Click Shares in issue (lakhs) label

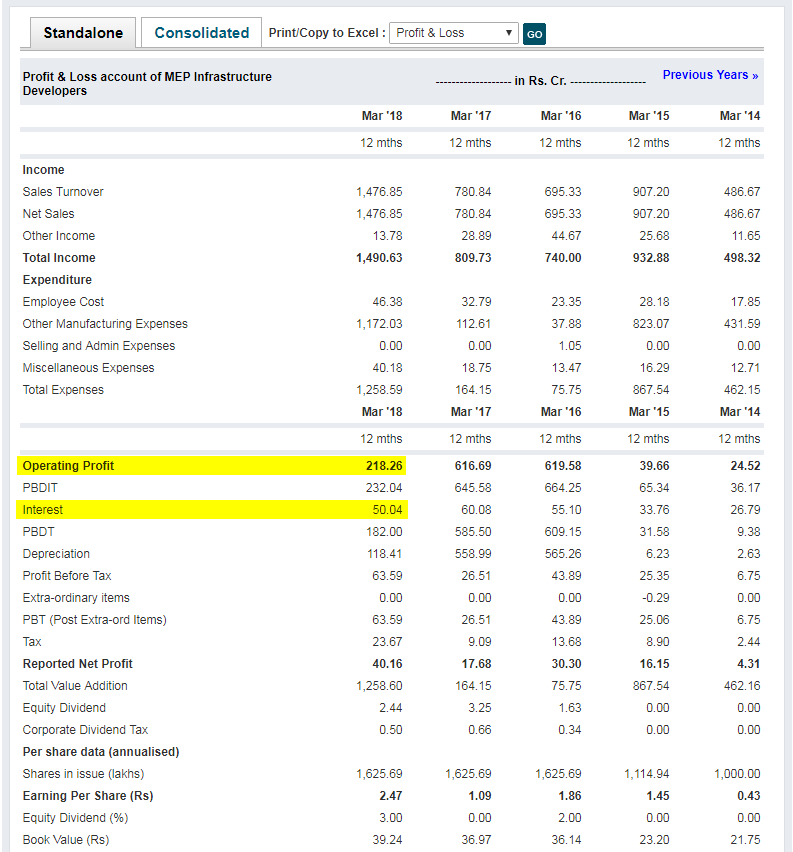tap(83, 774)
